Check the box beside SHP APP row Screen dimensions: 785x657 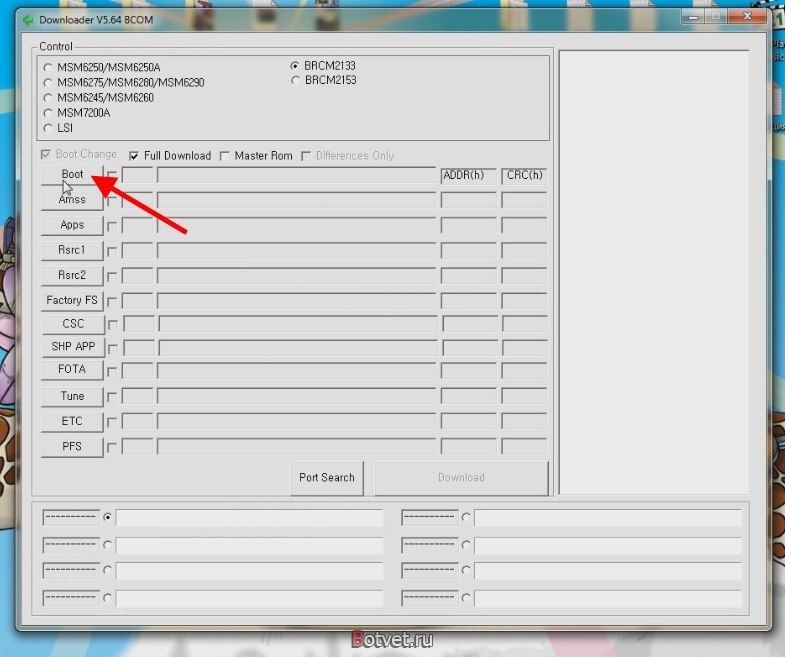(x=113, y=349)
